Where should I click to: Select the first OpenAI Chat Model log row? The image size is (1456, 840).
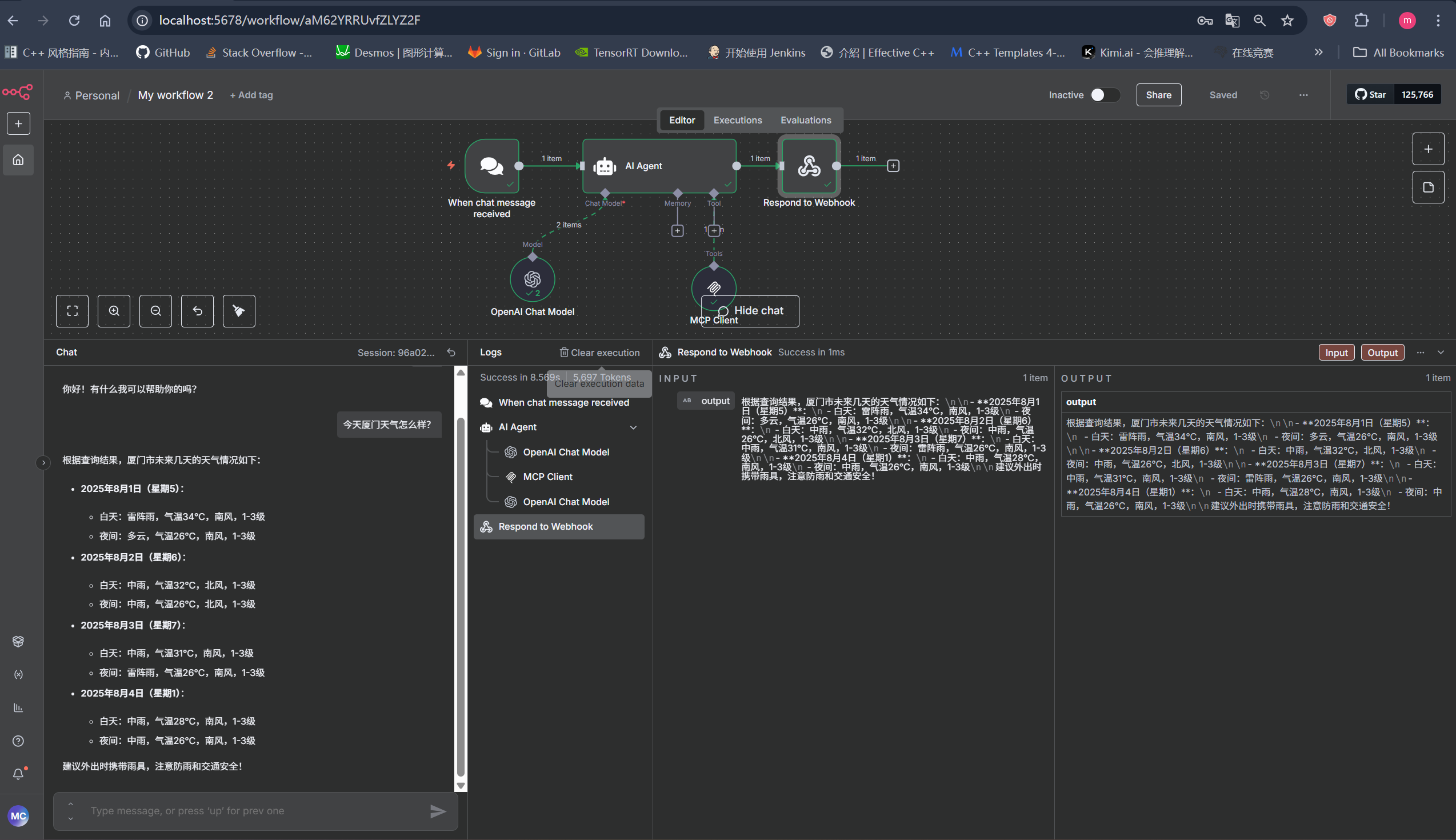(x=559, y=453)
